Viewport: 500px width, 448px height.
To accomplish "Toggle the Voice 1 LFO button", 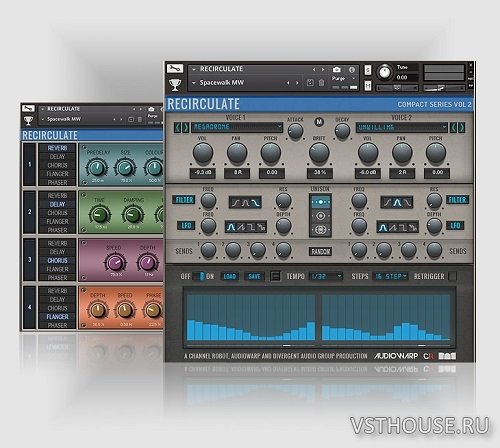I will click(x=186, y=225).
